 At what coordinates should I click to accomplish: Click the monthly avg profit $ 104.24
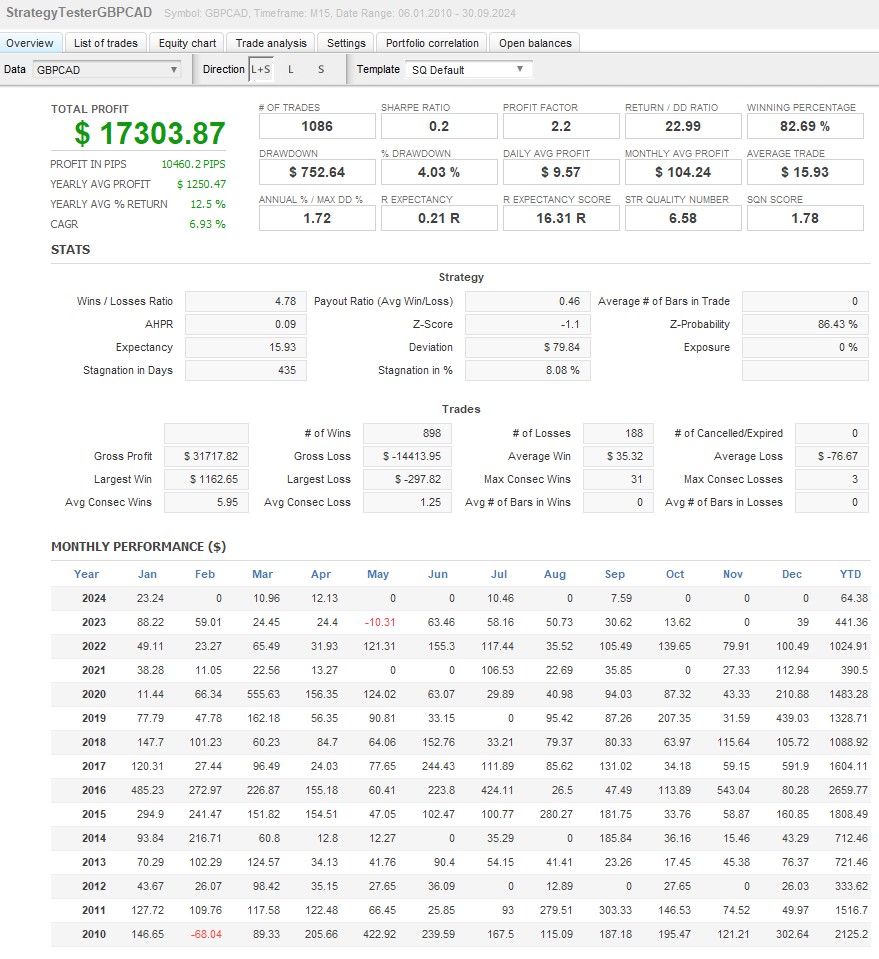(x=683, y=172)
